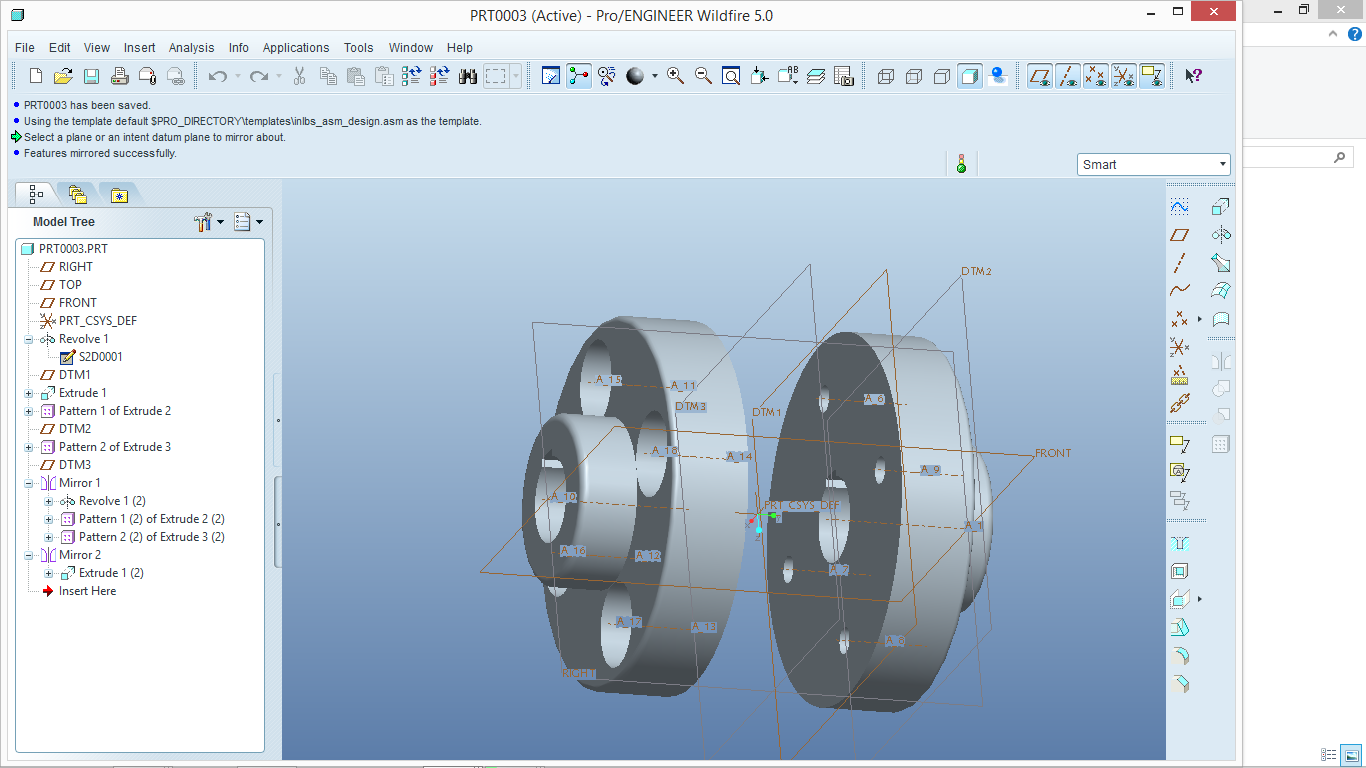Collapse Mirror 1 in Model Tree
This screenshot has width=1366, height=768.
point(29,483)
